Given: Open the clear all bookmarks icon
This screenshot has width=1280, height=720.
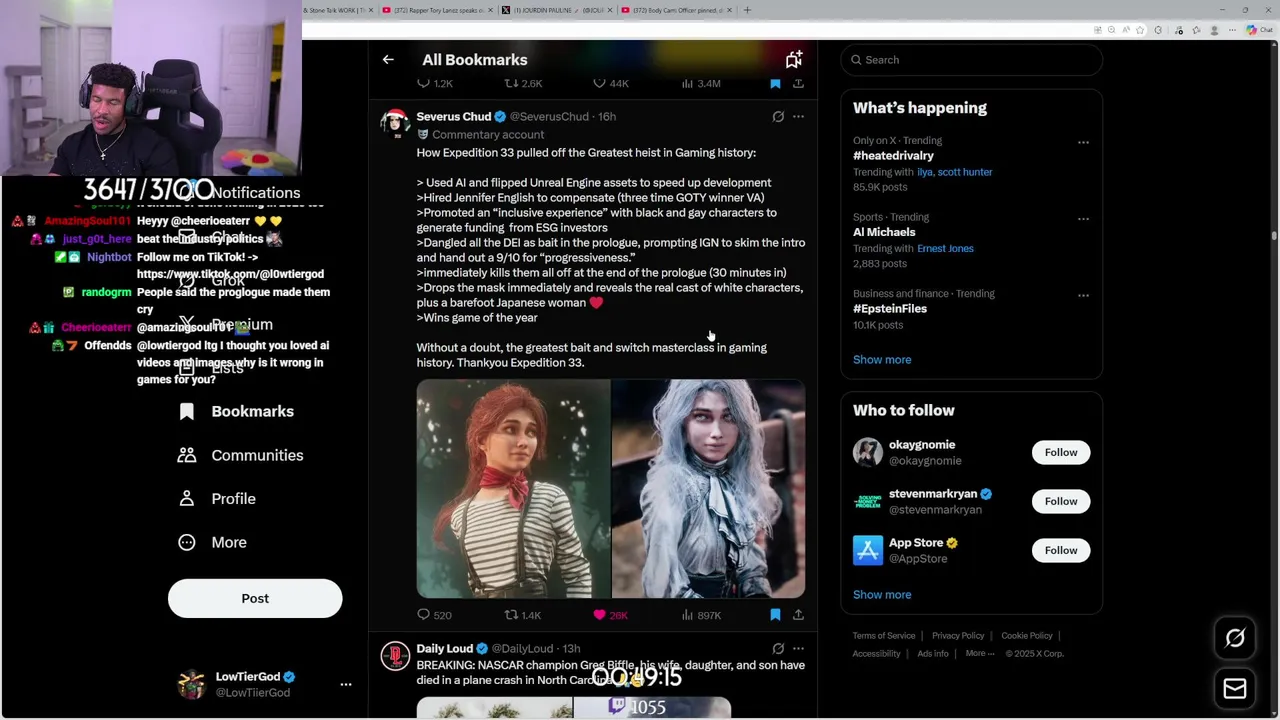Looking at the screenshot, I should pyautogui.click(x=794, y=60).
